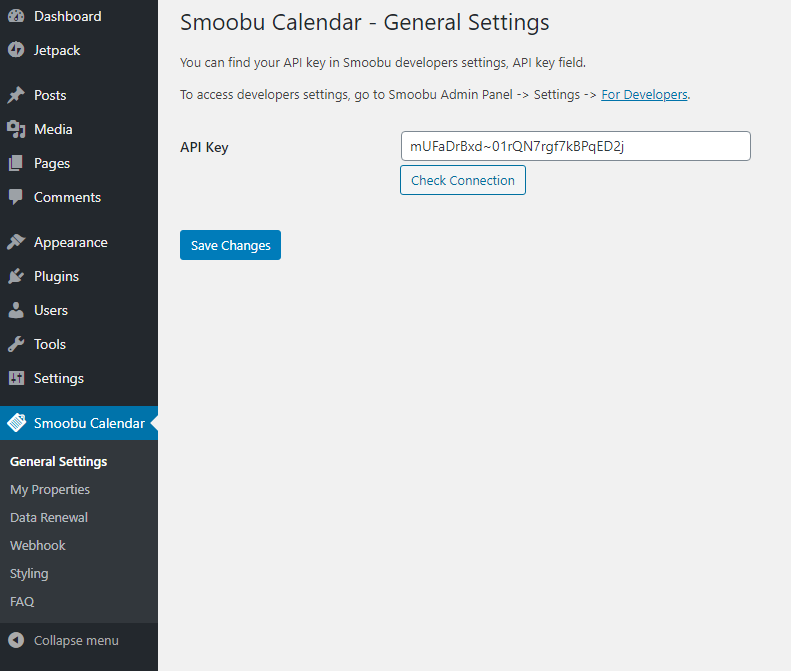Click the Appearance paintbrush icon
This screenshot has width=791, height=671.
(x=16, y=242)
